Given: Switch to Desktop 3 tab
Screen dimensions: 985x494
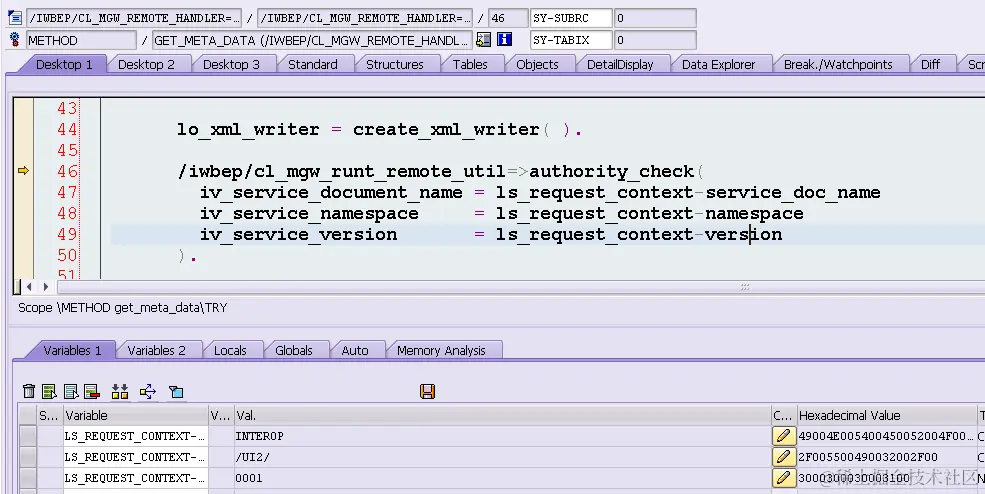Looking at the screenshot, I should pyautogui.click(x=231, y=64).
